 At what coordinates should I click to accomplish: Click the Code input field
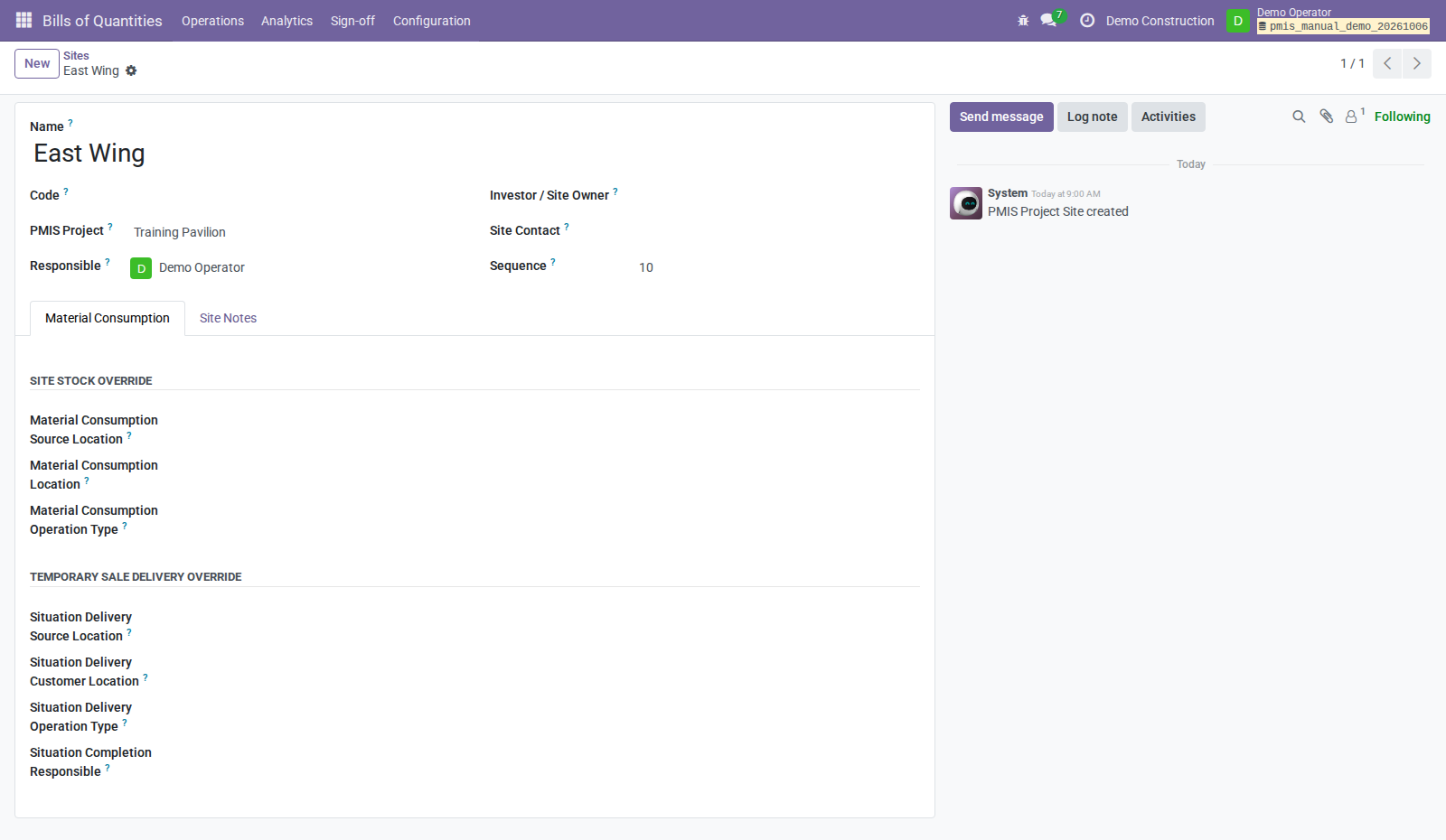pos(296,196)
